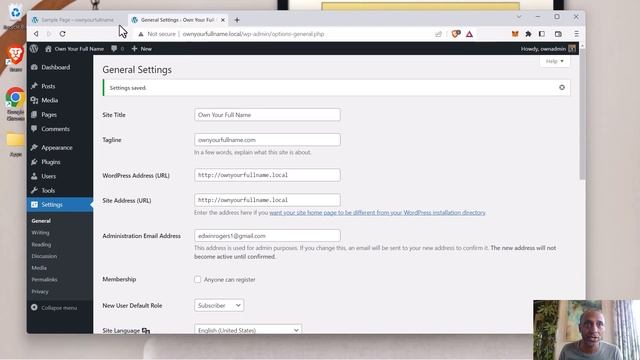Click into the Tagline field
The height and width of the screenshot is (360, 640).
click(267, 140)
